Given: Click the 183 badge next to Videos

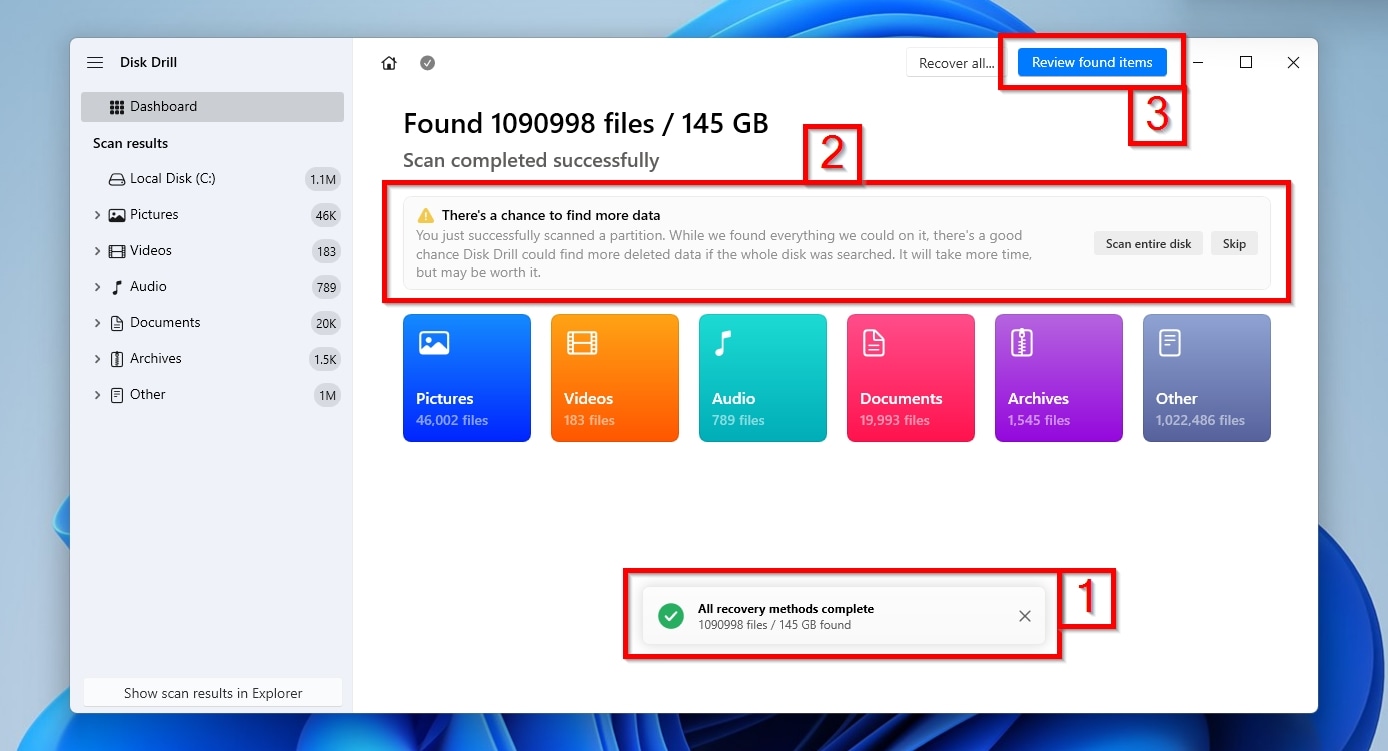Looking at the screenshot, I should (326, 252).
